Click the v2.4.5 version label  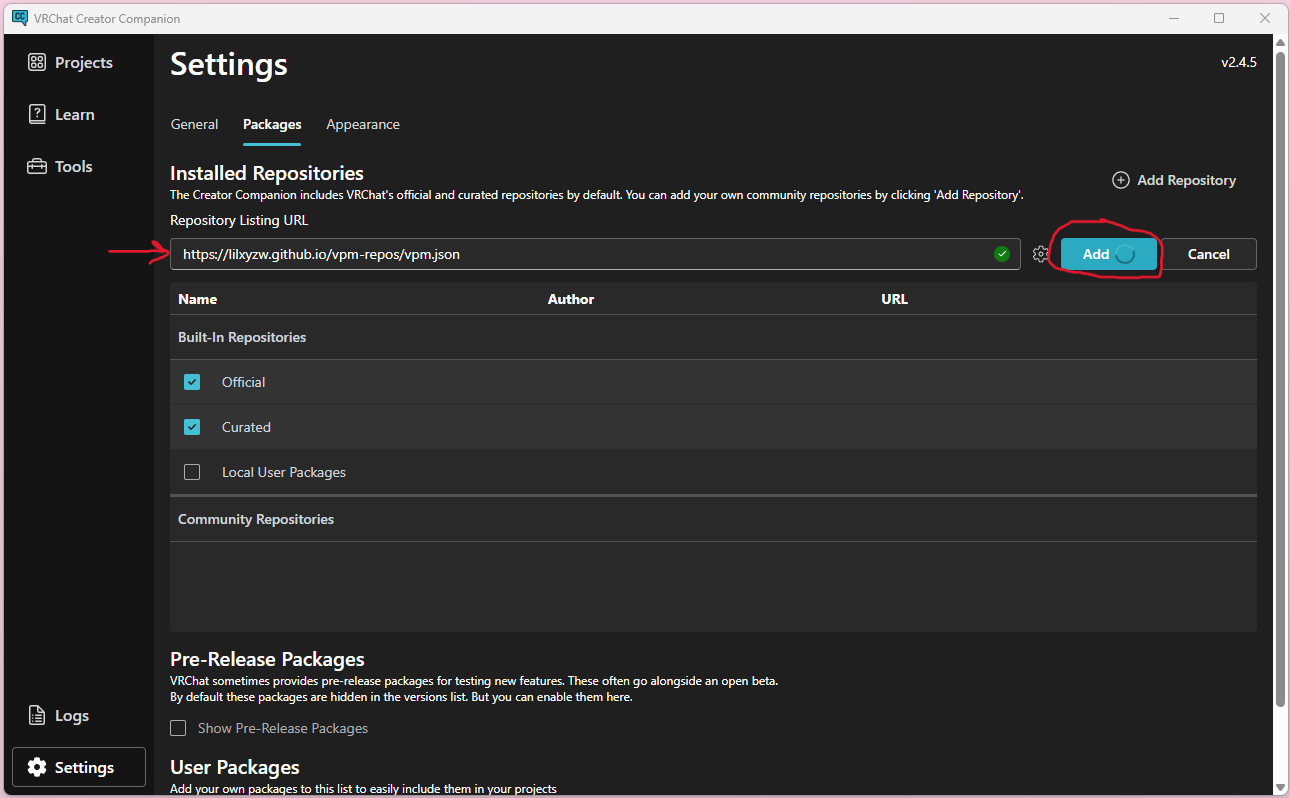click(1238, 62)
